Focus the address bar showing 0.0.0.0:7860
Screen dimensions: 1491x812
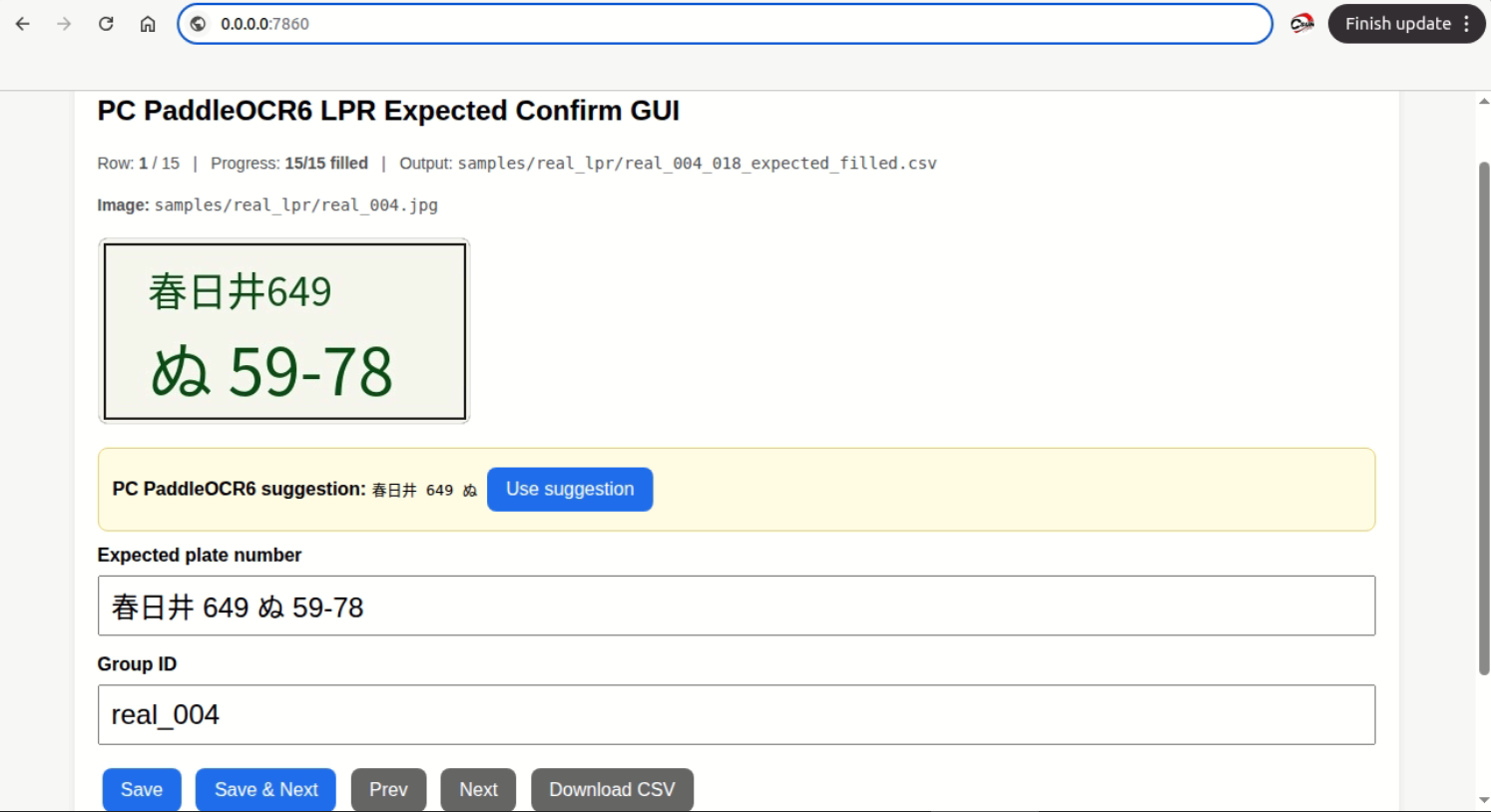pos(725,24)
